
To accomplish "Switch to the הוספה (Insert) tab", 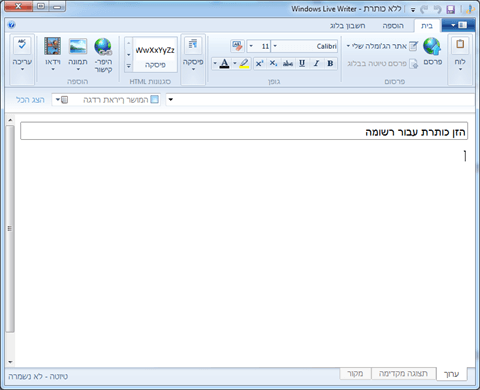I will (393, 26).
